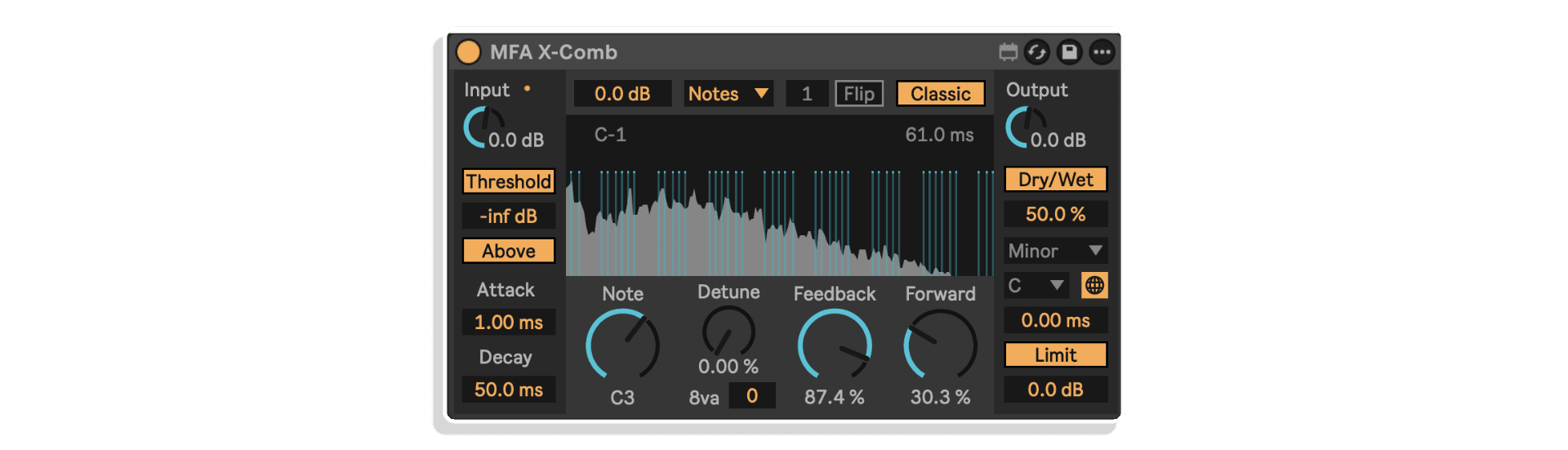Click the Attack 1.00 ms field
Image resolution: width=1568 pixels, height=450 pixels.
[x=509, y=322]
